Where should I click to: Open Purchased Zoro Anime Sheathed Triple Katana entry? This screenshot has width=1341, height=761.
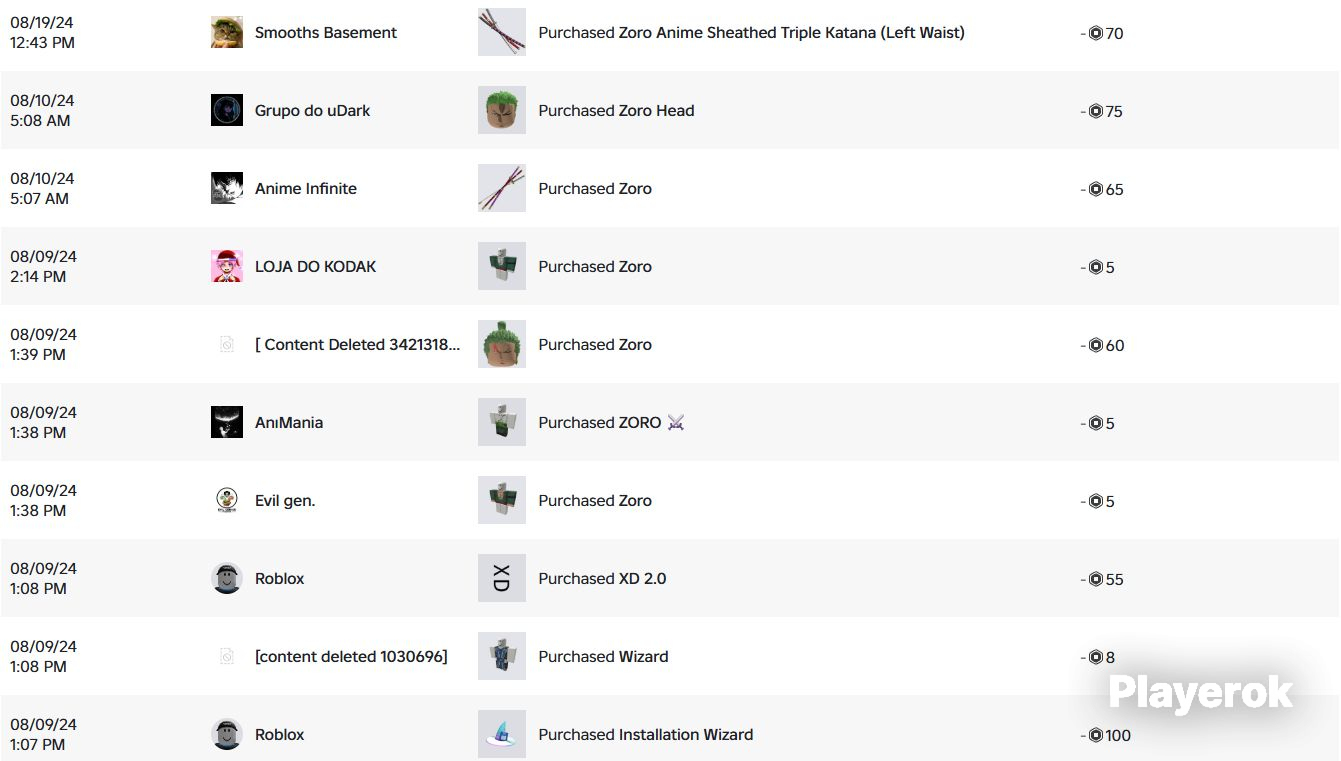coord(752,33)
